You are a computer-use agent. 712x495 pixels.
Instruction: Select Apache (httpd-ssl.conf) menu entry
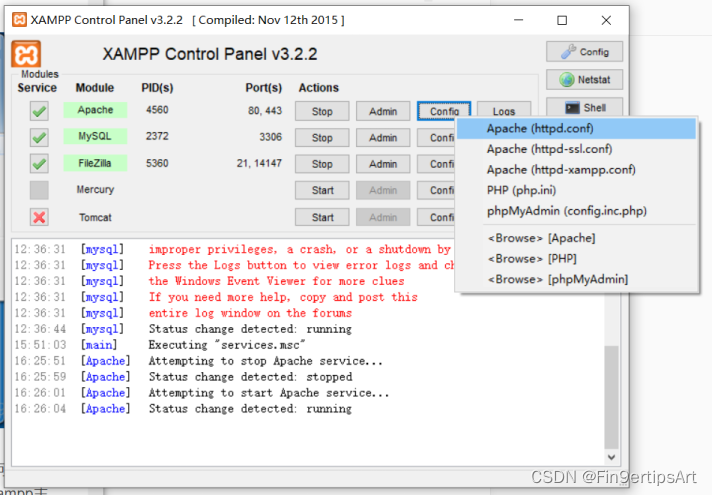pos(576,149)
